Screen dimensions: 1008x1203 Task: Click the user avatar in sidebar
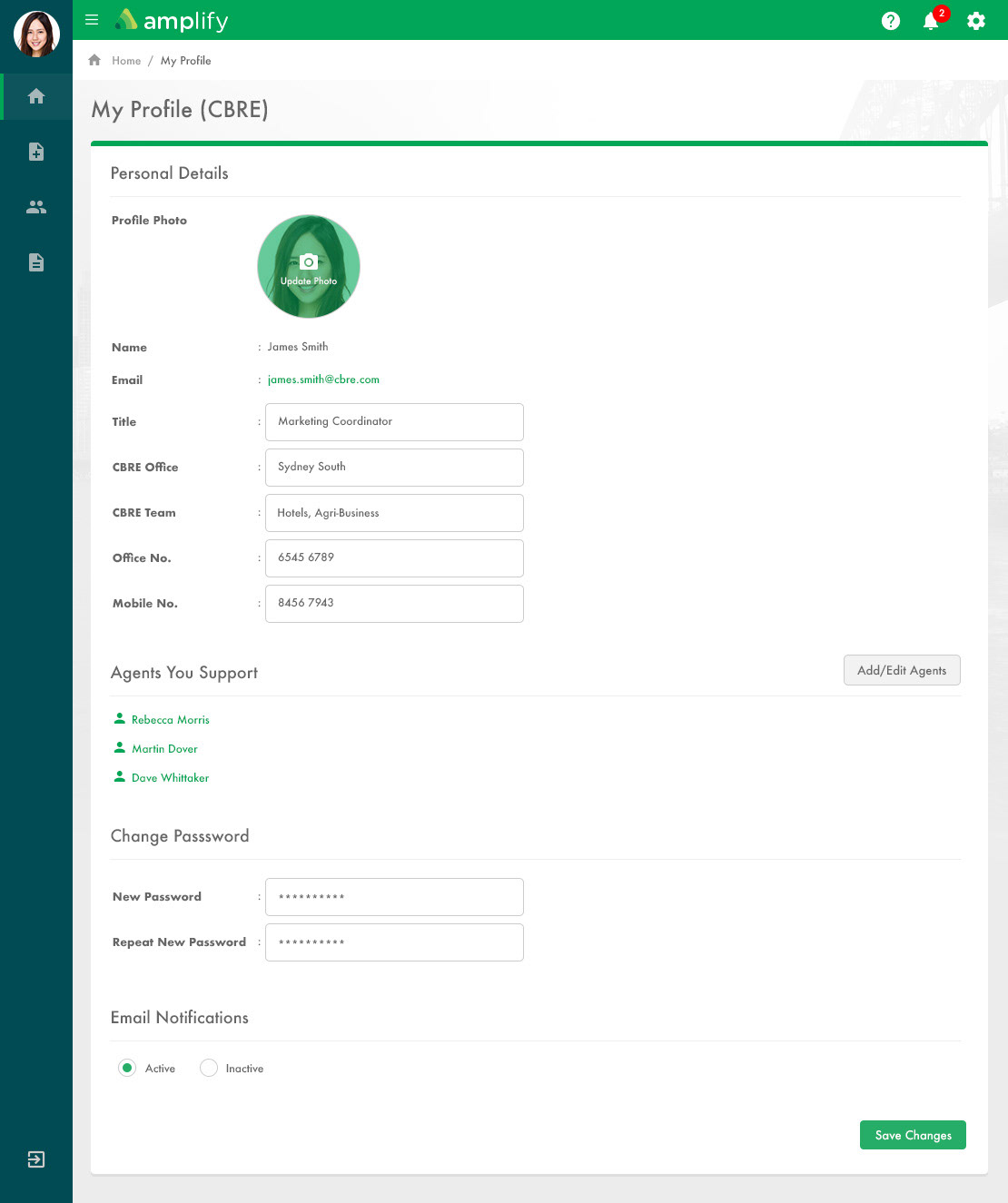tap(36, 34)
